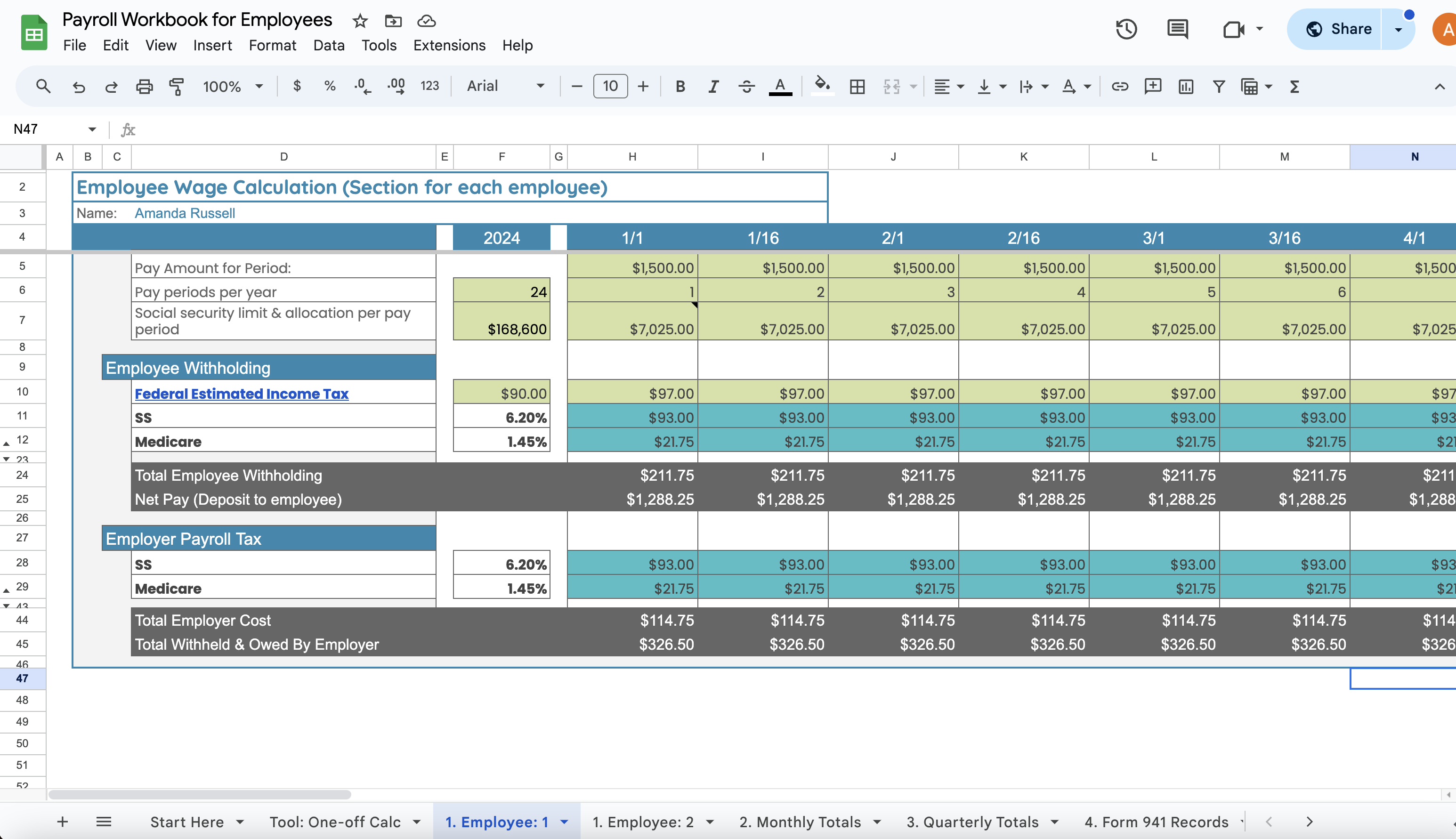1456x839 pixels.
Task: Click the insert chart icon
Action: pyautogui.click(x=1185, y=87)
